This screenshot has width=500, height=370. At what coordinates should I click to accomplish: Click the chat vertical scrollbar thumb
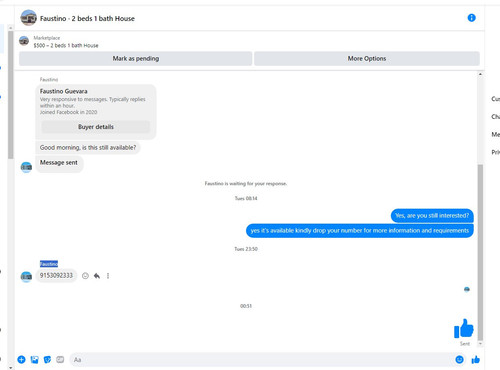point(480,252)
